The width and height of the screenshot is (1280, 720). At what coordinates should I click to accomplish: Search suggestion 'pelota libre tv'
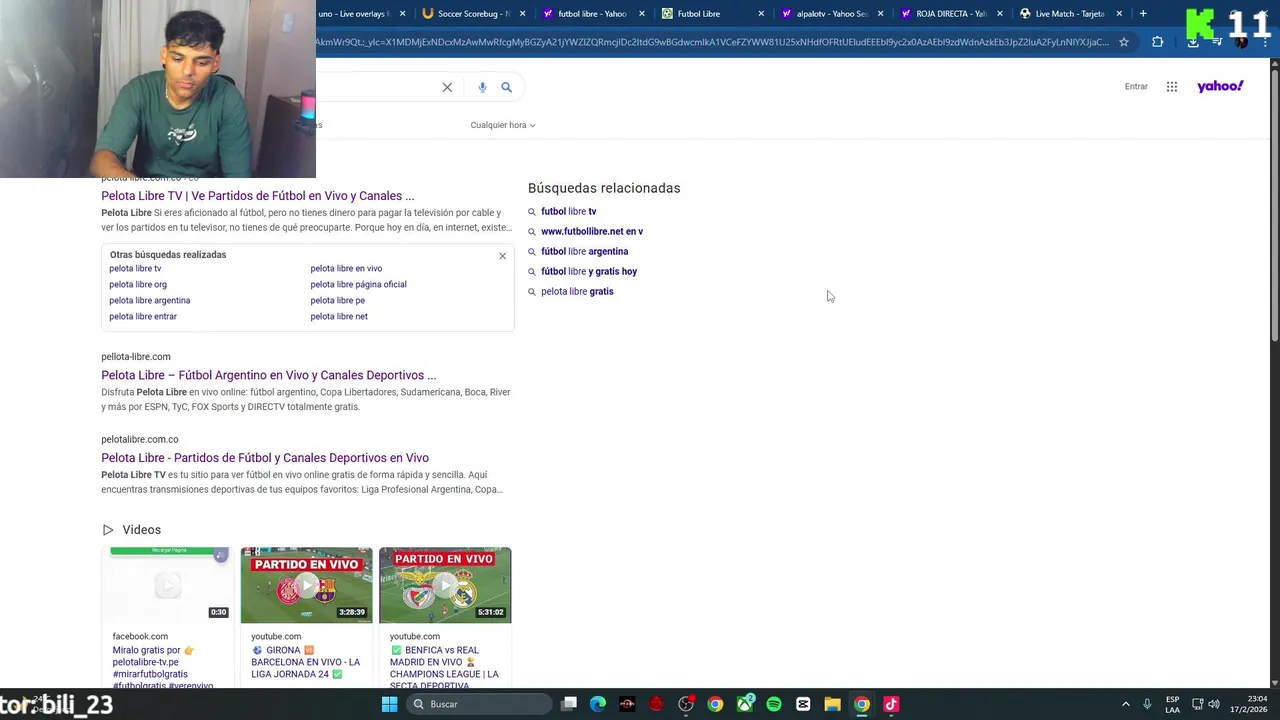point(135,268)
